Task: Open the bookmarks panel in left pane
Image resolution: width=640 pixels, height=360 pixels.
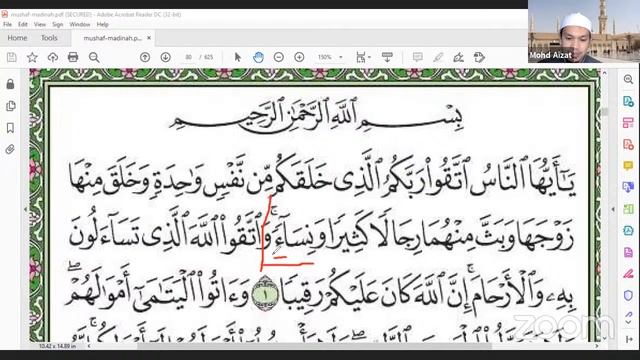Action: 11,128
